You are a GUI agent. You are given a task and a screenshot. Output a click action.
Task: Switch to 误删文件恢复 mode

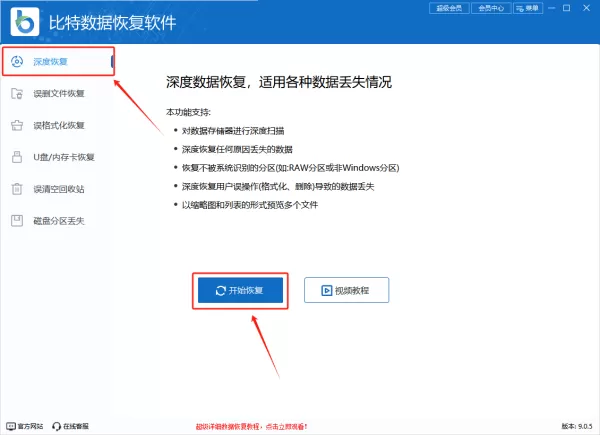click(59, 93)
